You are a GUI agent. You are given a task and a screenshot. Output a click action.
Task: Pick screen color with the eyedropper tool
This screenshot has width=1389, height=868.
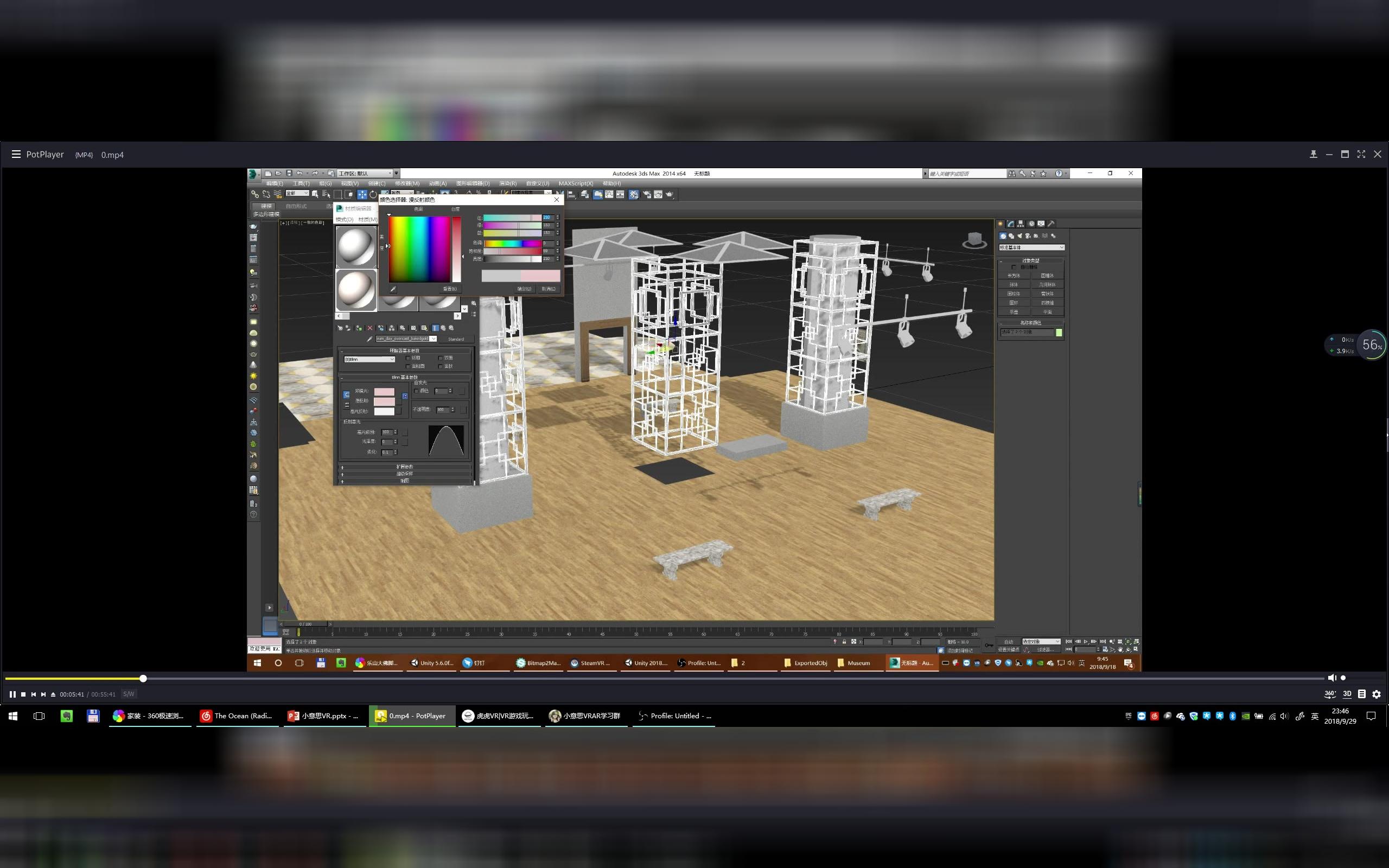point(393,289)
